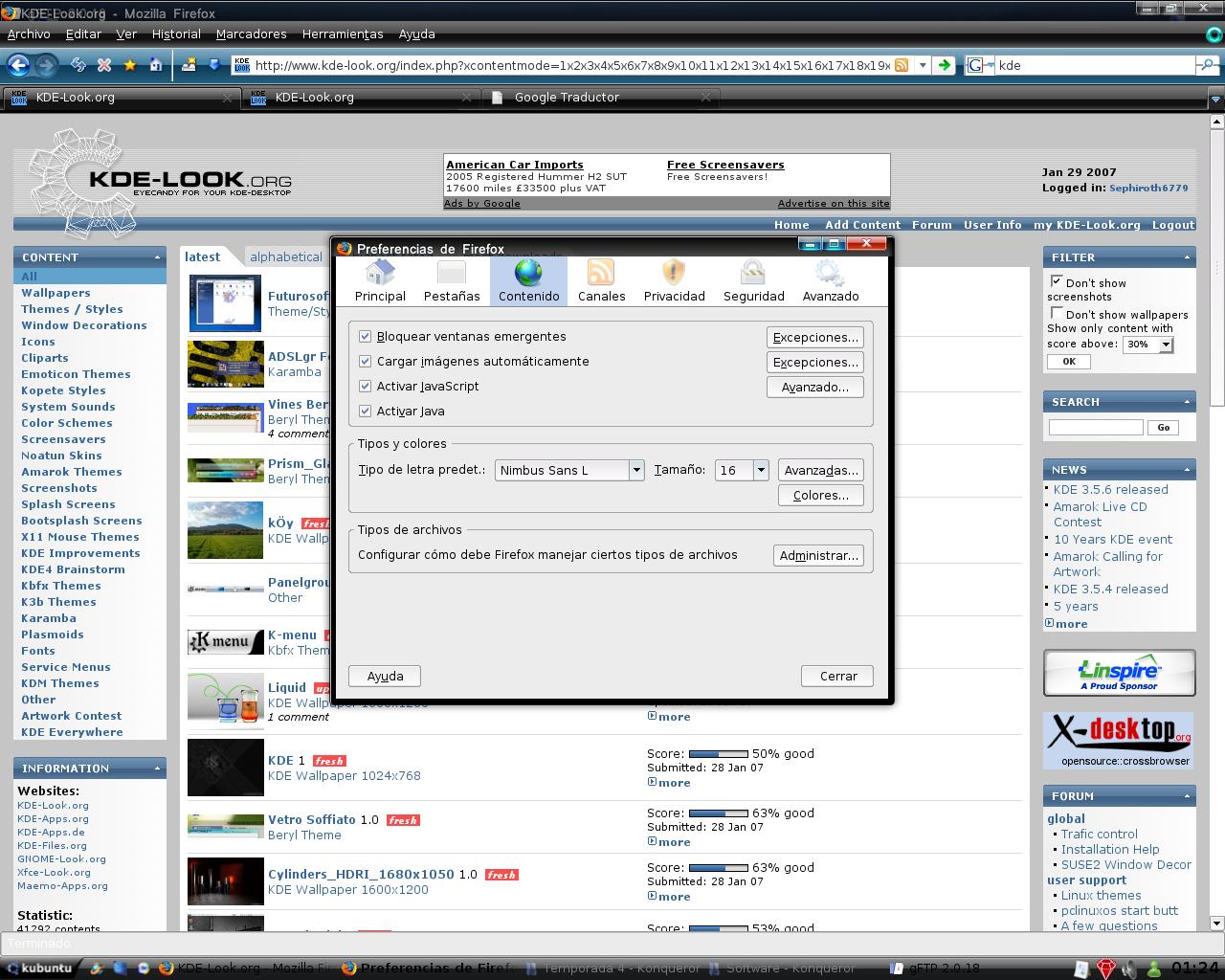Image resolution: width=1225 pixels, height=980 pixels.
Task: Click Excepciones for Cargar imágenes
Action: pos(815,362)
